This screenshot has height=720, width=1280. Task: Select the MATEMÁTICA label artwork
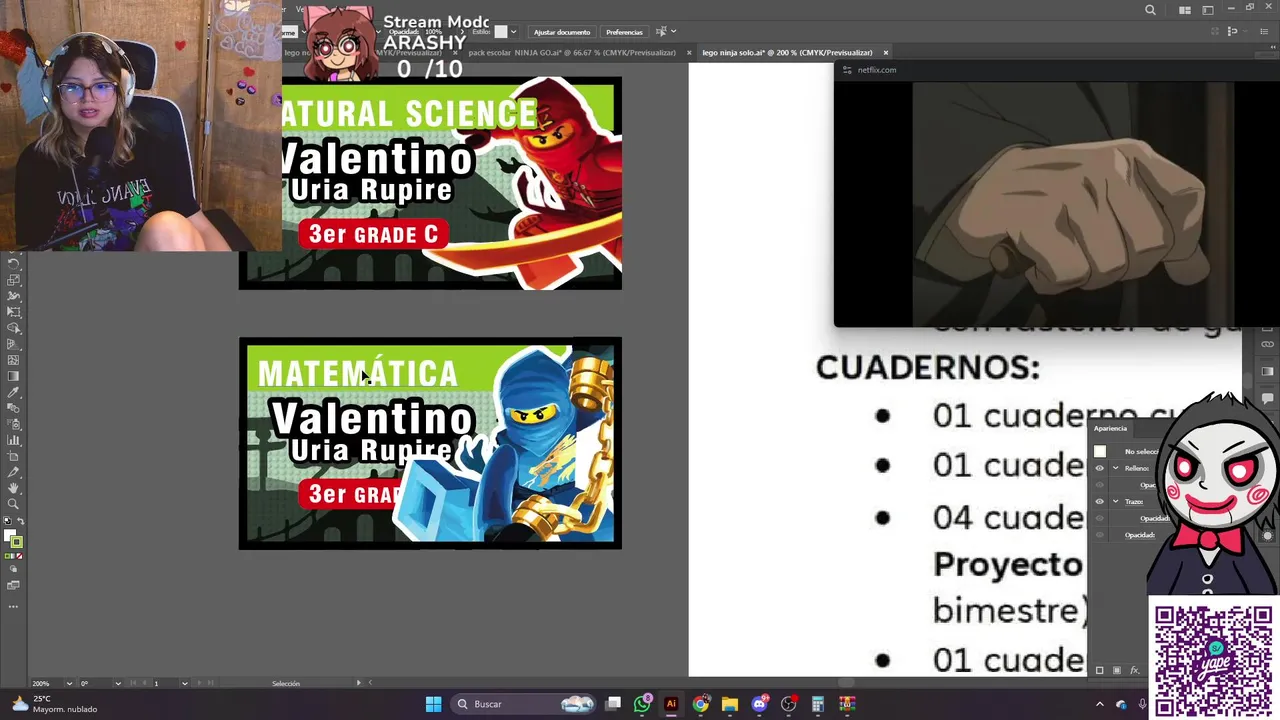[430, 443]
